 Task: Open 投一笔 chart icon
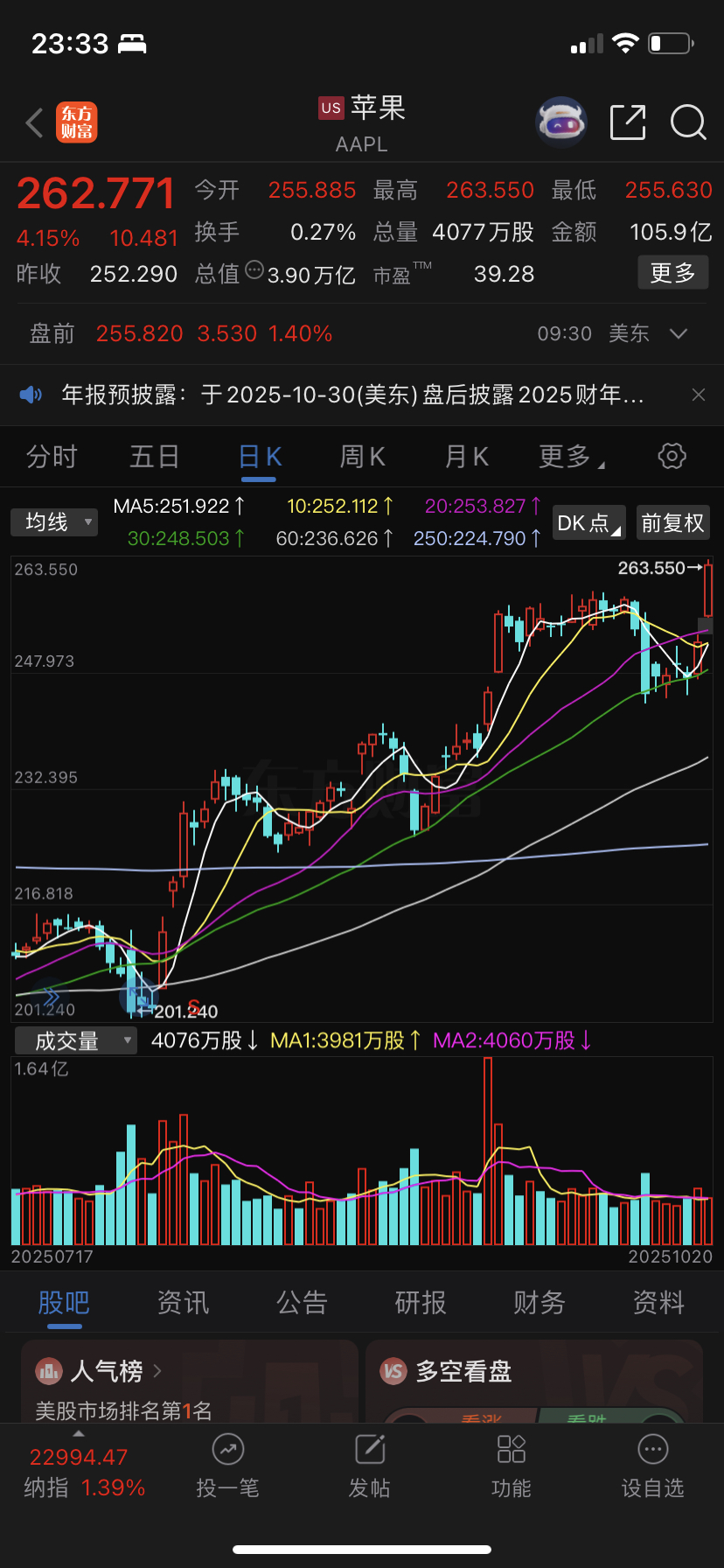(227, 1450)
